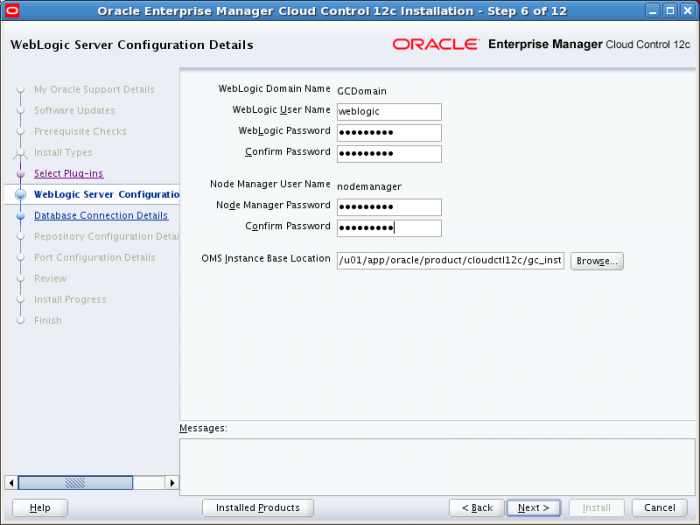This screenshot has width=700, height=525.
Task: Click the Install Progress step
Action: pos(70,300)
